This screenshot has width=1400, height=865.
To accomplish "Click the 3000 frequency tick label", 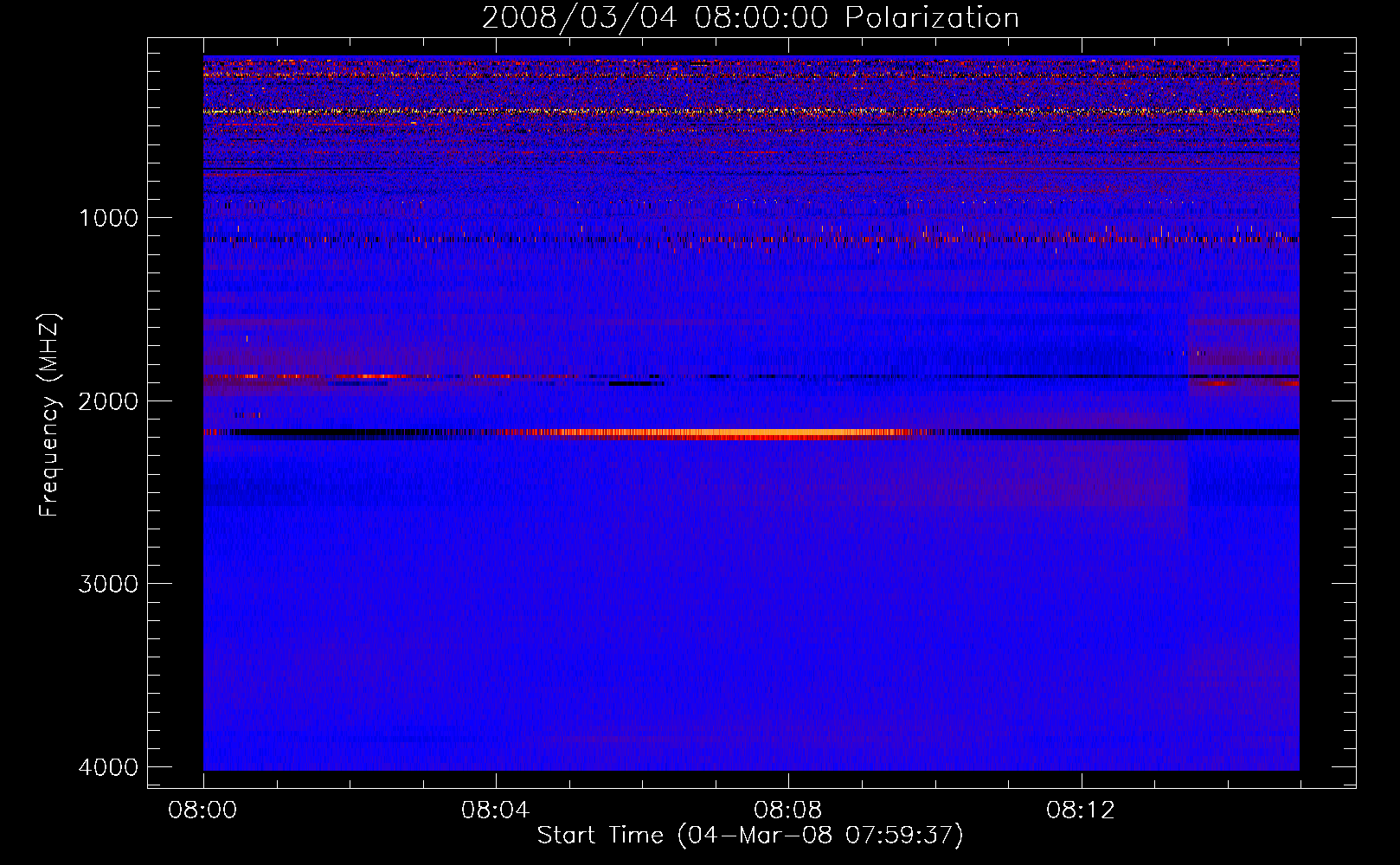I will (x=108, y=584).
